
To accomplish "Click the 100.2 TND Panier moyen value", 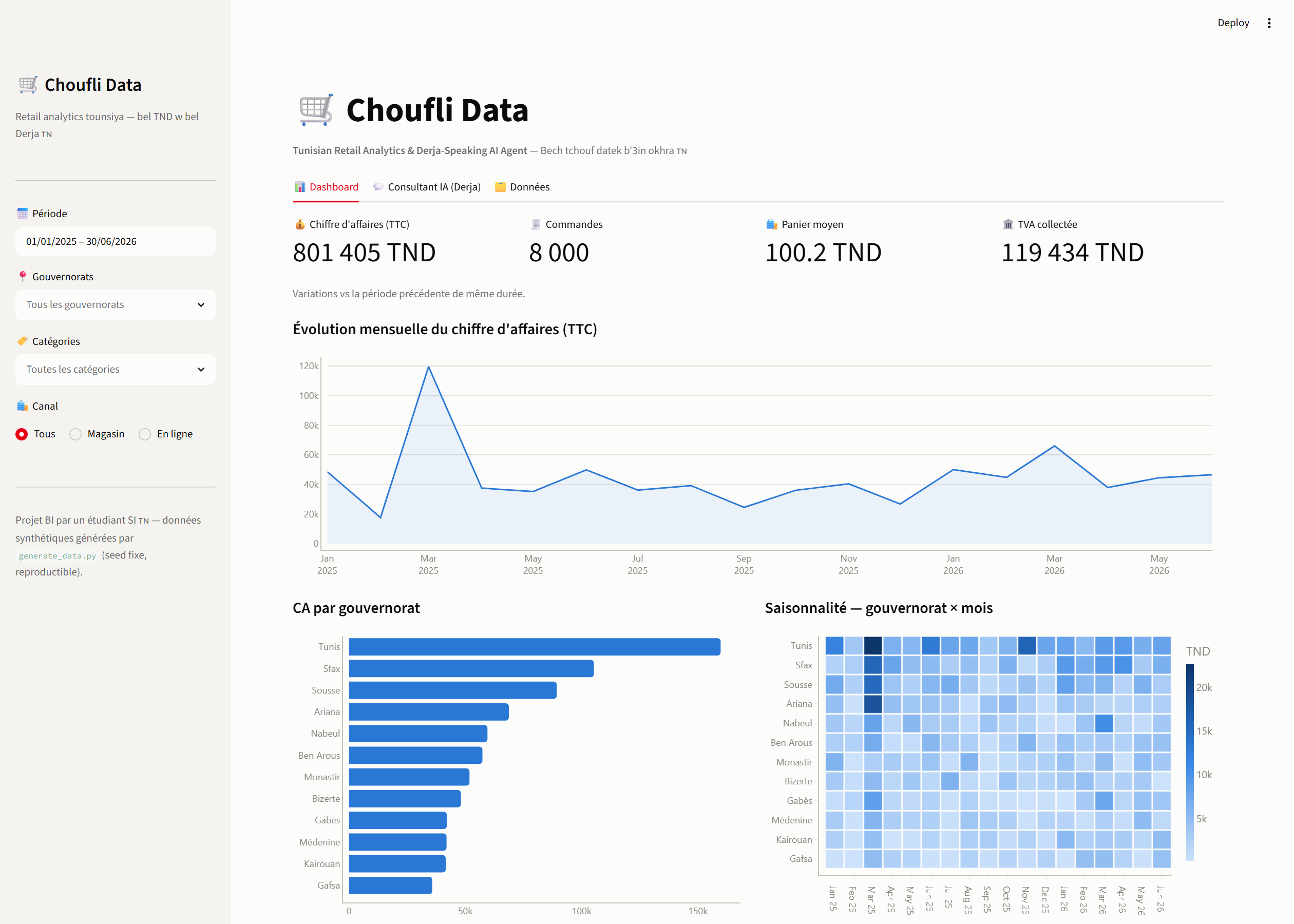I will [x=824, y=253].
